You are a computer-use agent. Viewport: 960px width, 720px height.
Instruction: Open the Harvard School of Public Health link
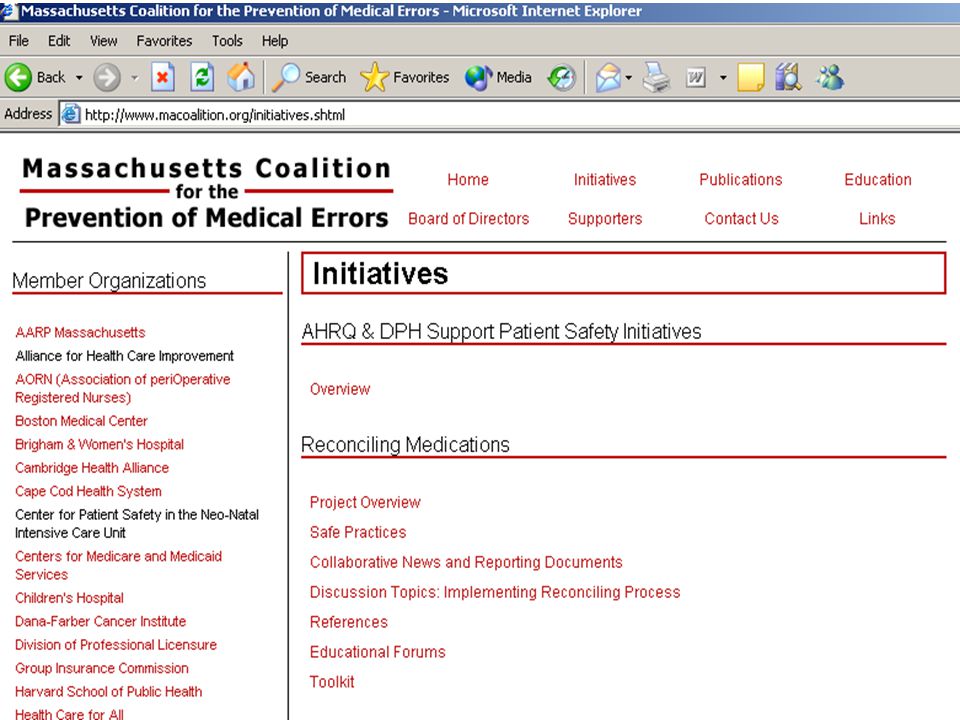[108, 691]
